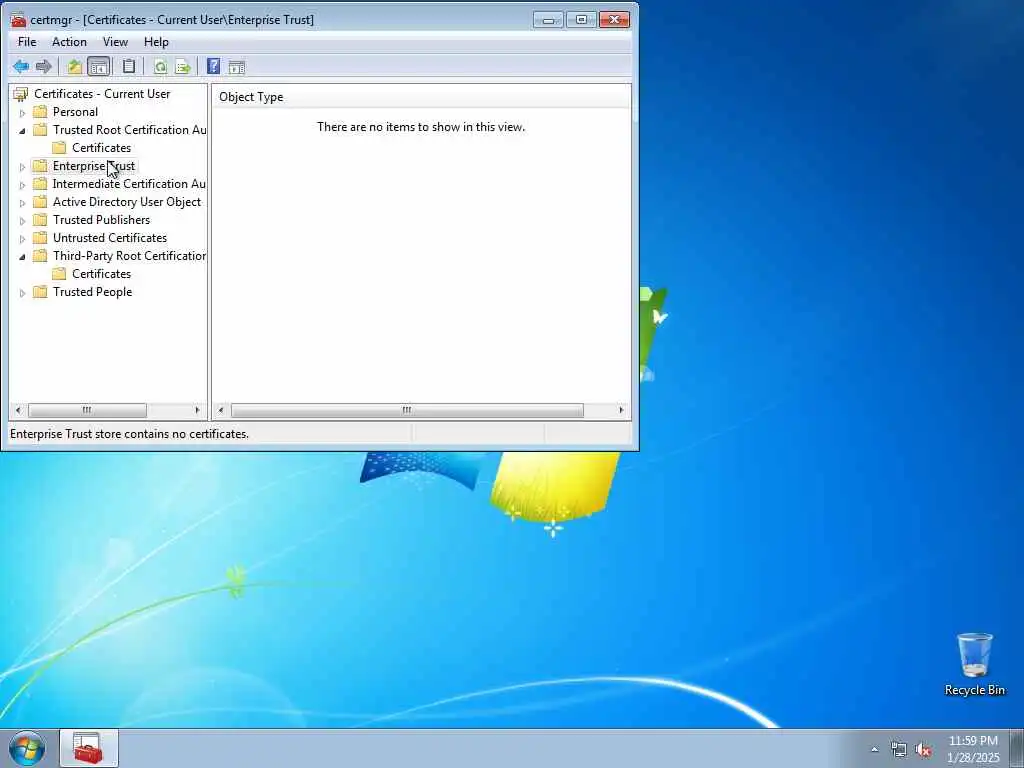Image resolution: width=1024 pixels, height=768 pixels.
Task: Click the Trusted Publishers folder icon
Action: pos(40,219)
